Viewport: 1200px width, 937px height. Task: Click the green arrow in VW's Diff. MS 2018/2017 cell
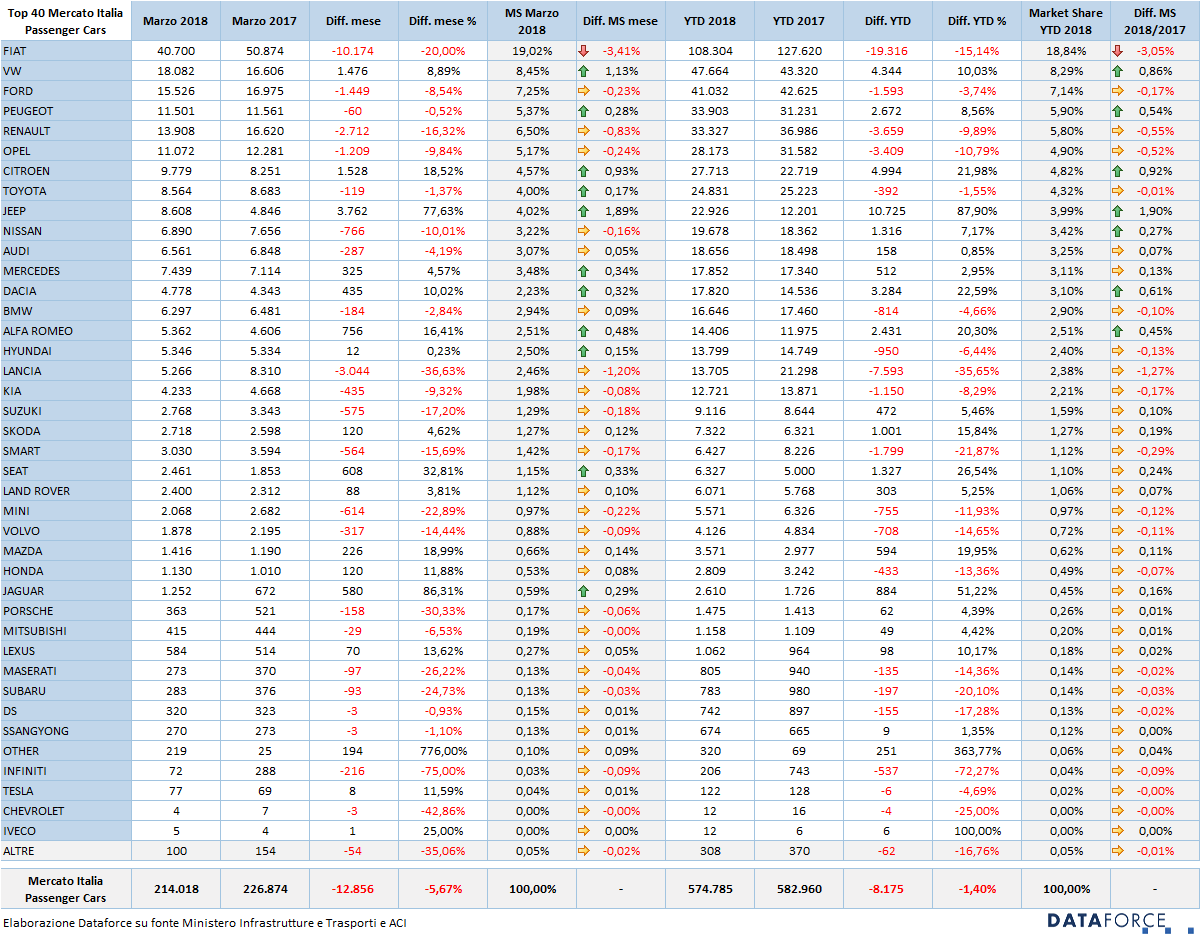click(x=1118, y=71)
